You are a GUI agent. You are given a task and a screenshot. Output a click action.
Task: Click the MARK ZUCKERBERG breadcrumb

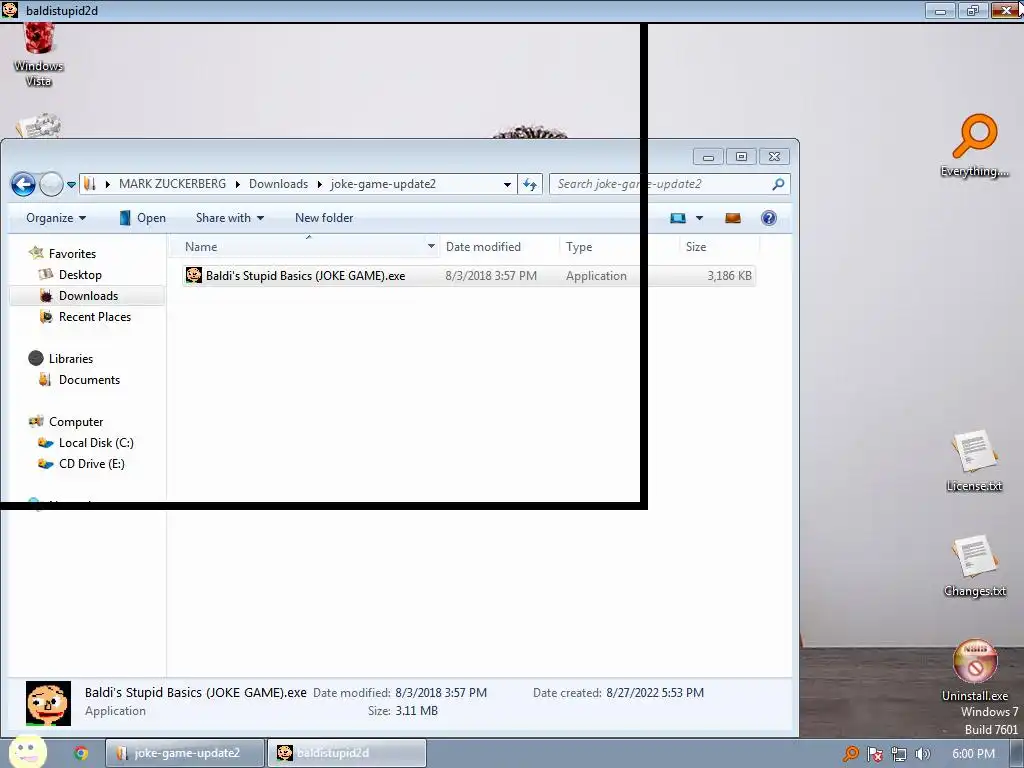click(172, 184)
